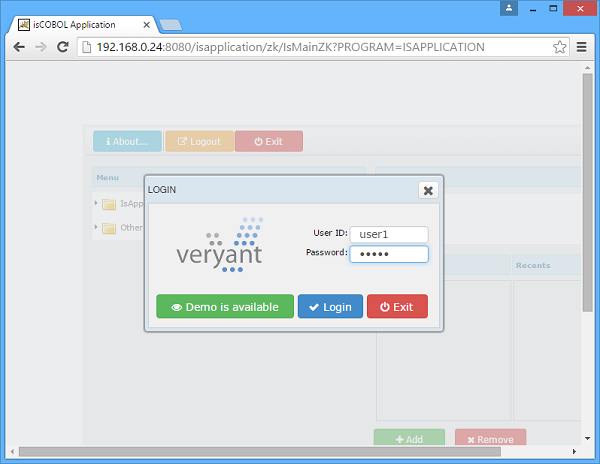Close the LOGIN dialog with X icon
This screenshot has height=464, width=600.
pos(428,190)
